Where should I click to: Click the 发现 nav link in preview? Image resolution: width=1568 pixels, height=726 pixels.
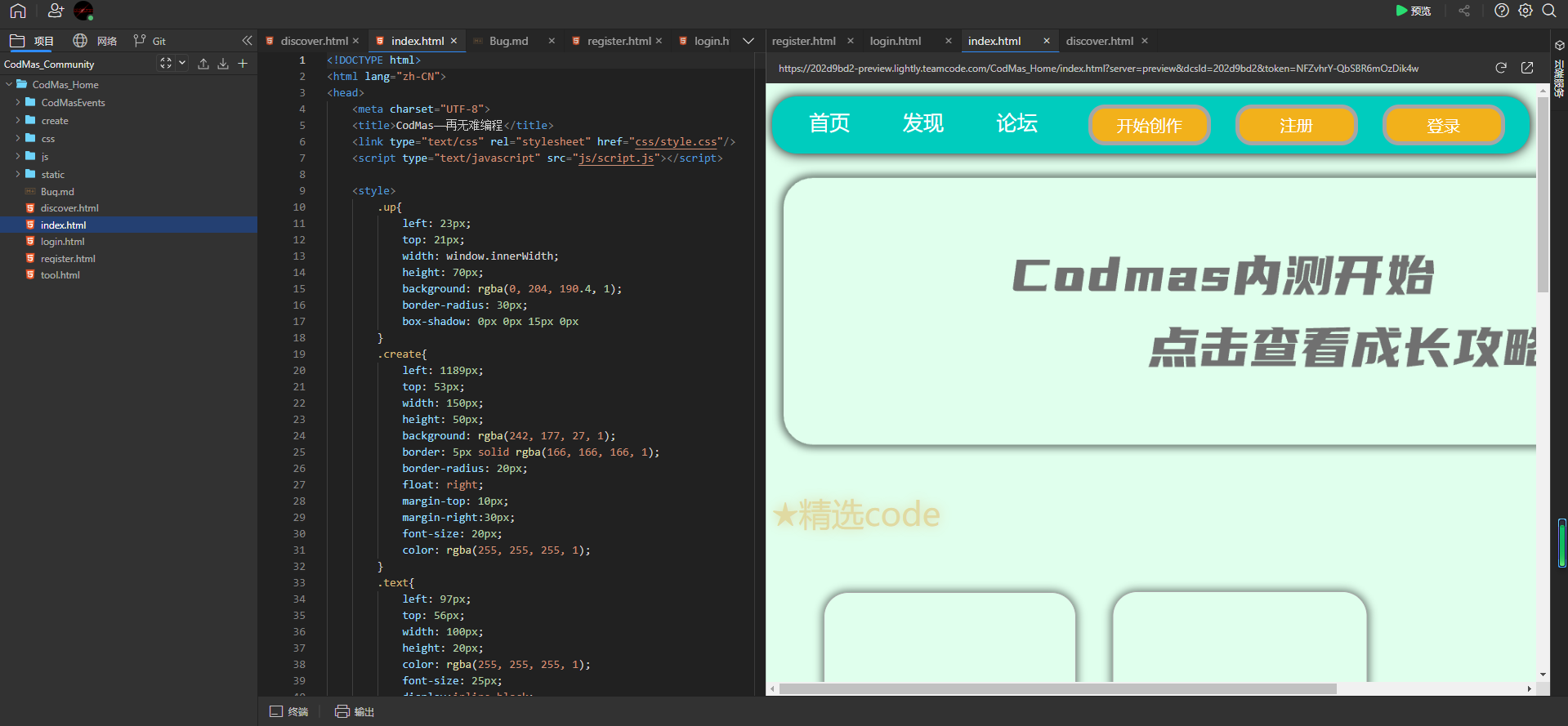[x=923, y=123]
